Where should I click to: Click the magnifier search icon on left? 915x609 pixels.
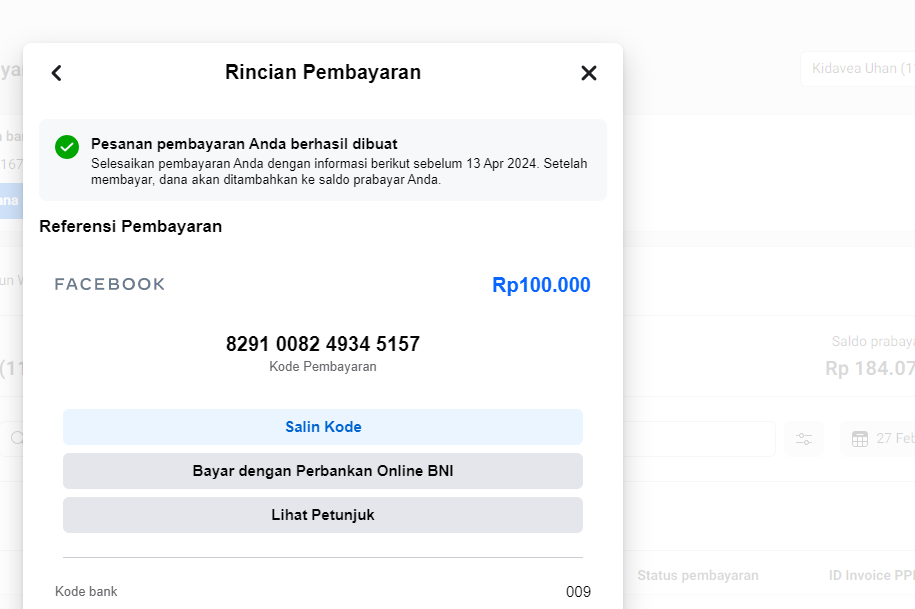[x=15, y=438]
